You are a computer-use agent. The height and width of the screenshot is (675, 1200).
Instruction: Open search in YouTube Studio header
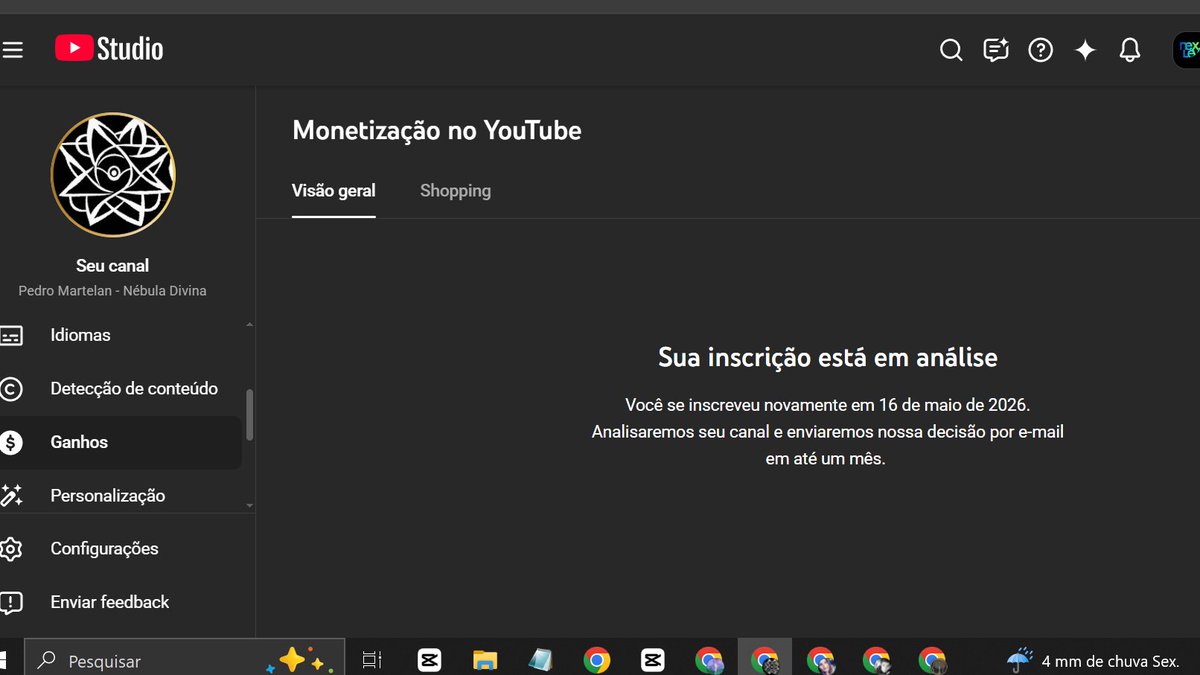click(951, 50)
